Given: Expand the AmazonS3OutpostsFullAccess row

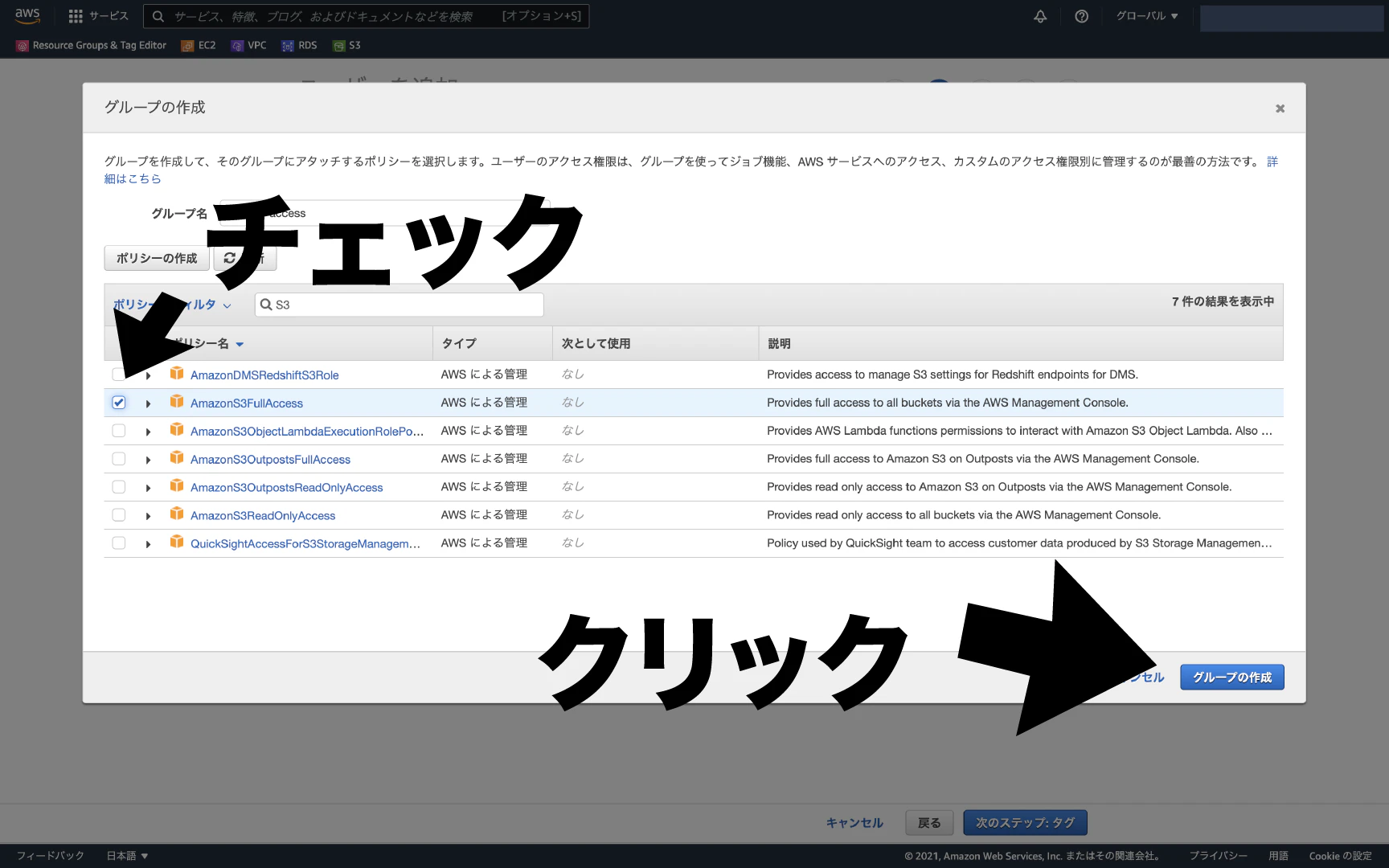Looking at the screenshot, I should click(x=148, y=460).
